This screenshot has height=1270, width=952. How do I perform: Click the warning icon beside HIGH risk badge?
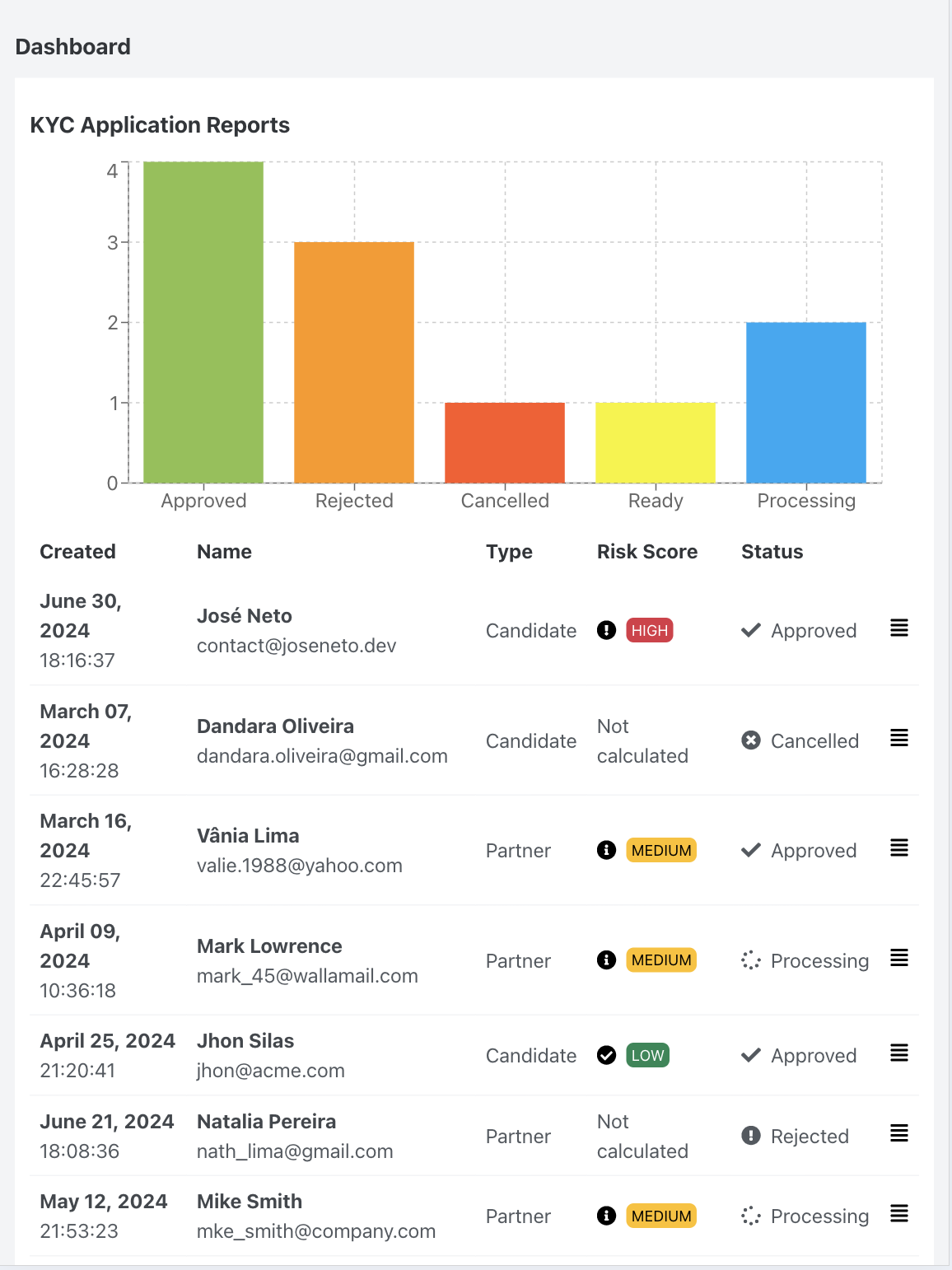(x=607, y=631)
